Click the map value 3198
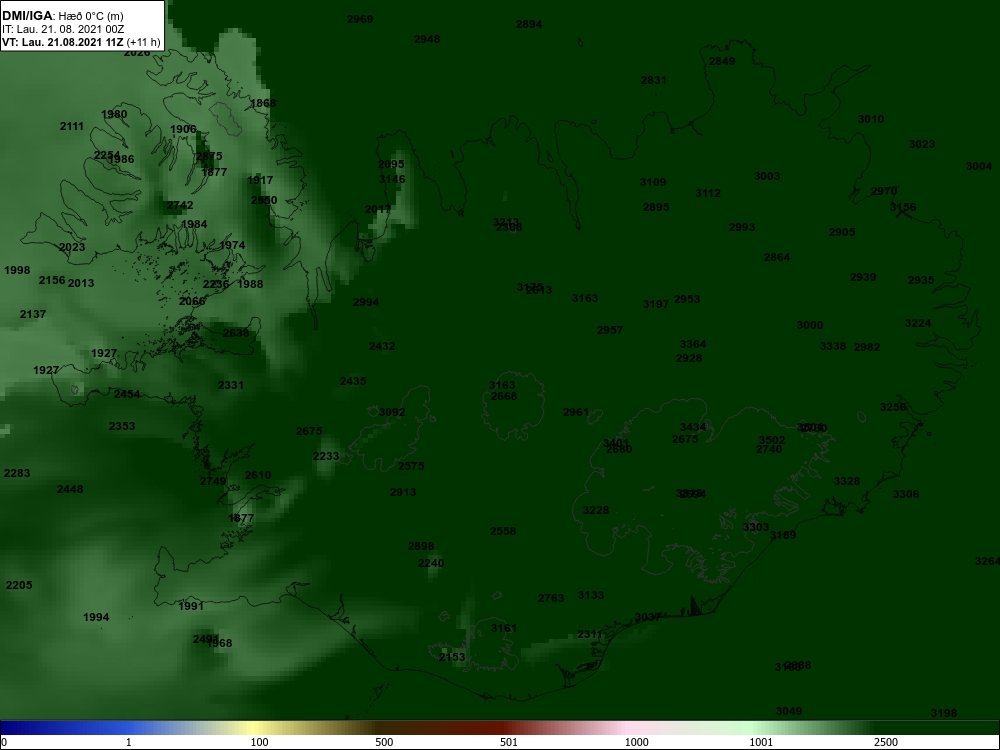 [x=944, y=714]
